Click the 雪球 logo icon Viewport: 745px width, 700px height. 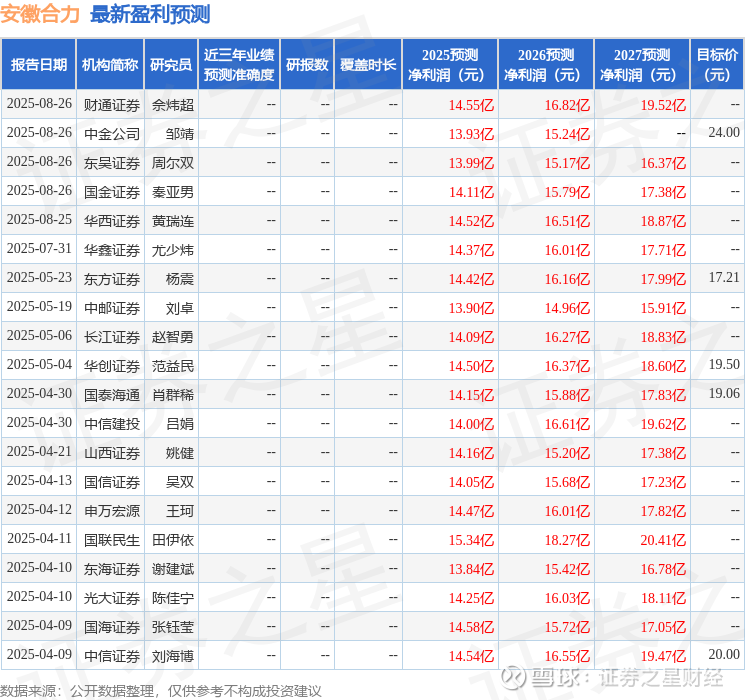(x=513, y=677)
